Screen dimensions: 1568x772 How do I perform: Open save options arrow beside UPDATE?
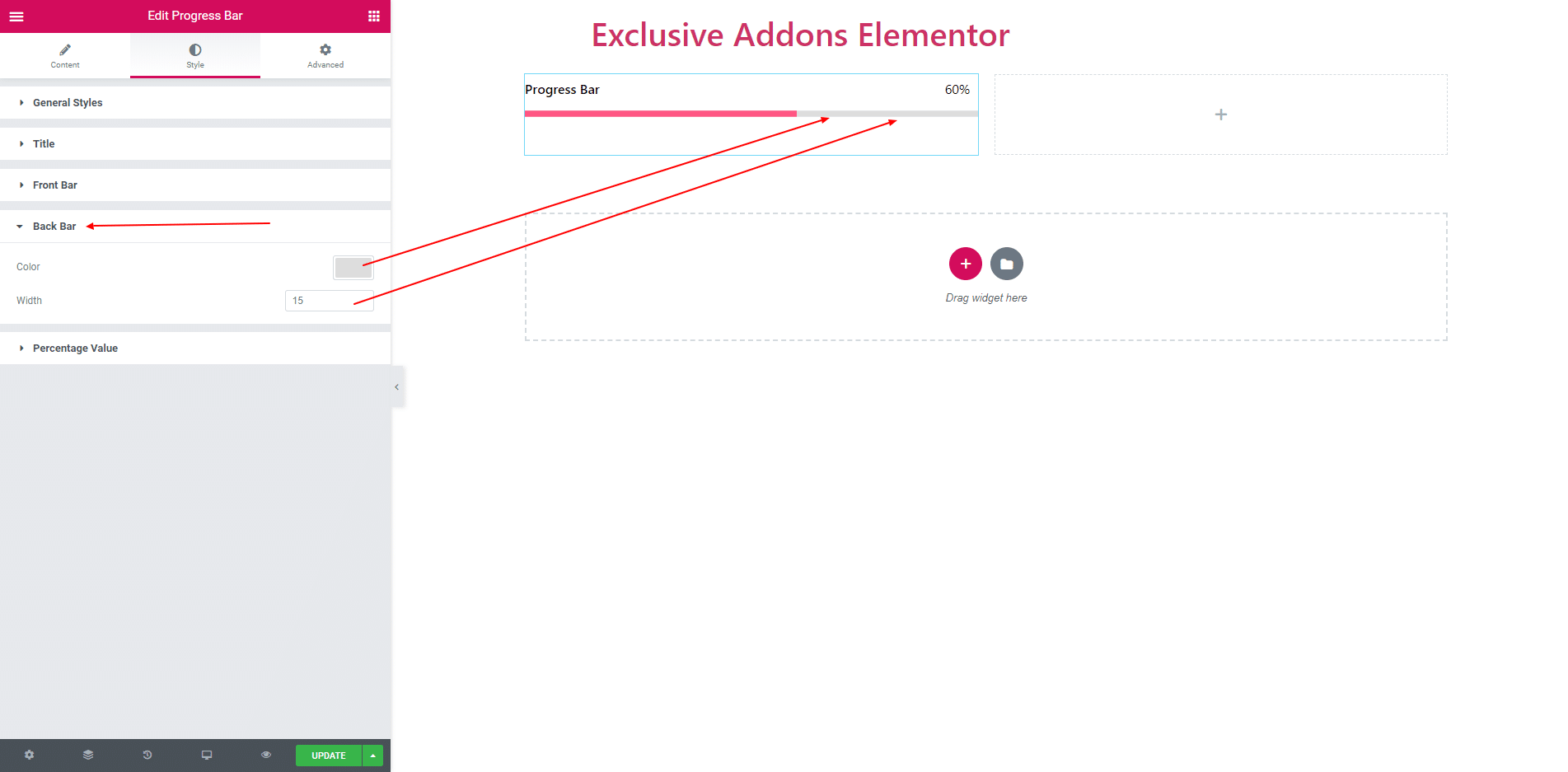pos(373,756)
